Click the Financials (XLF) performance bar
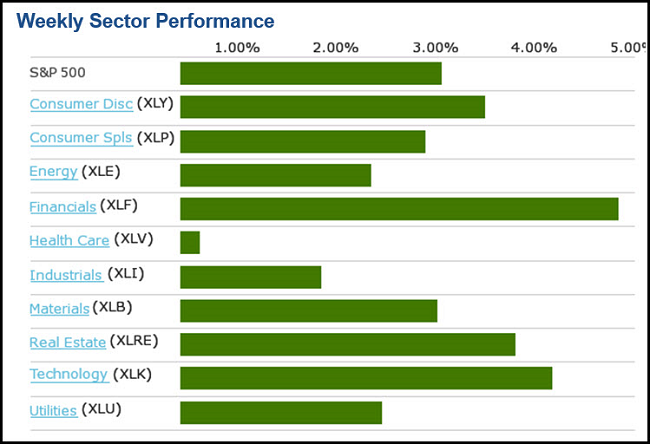This screenshot has height=444, width=650. [399, 209]
